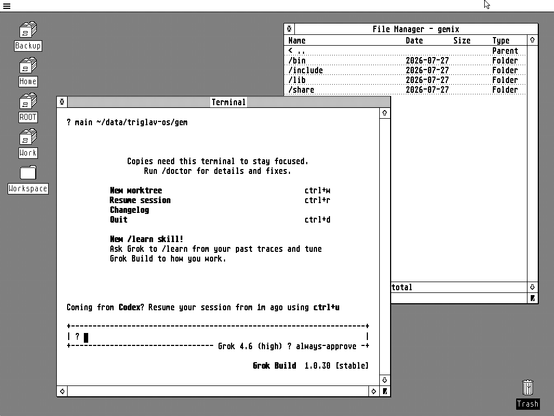
Task: Click the File Manager resize gadget
Action: pyautogui.click(x=532, y=298)
